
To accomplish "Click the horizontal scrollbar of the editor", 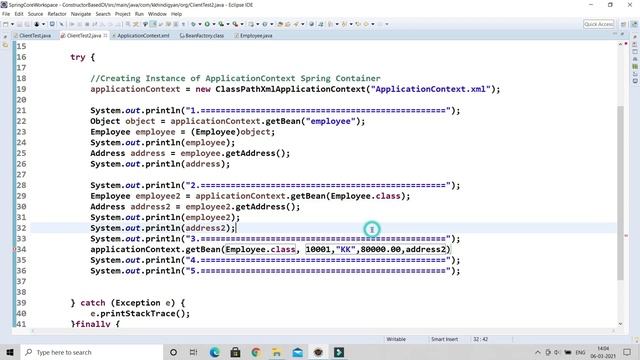I will point(322,331).
